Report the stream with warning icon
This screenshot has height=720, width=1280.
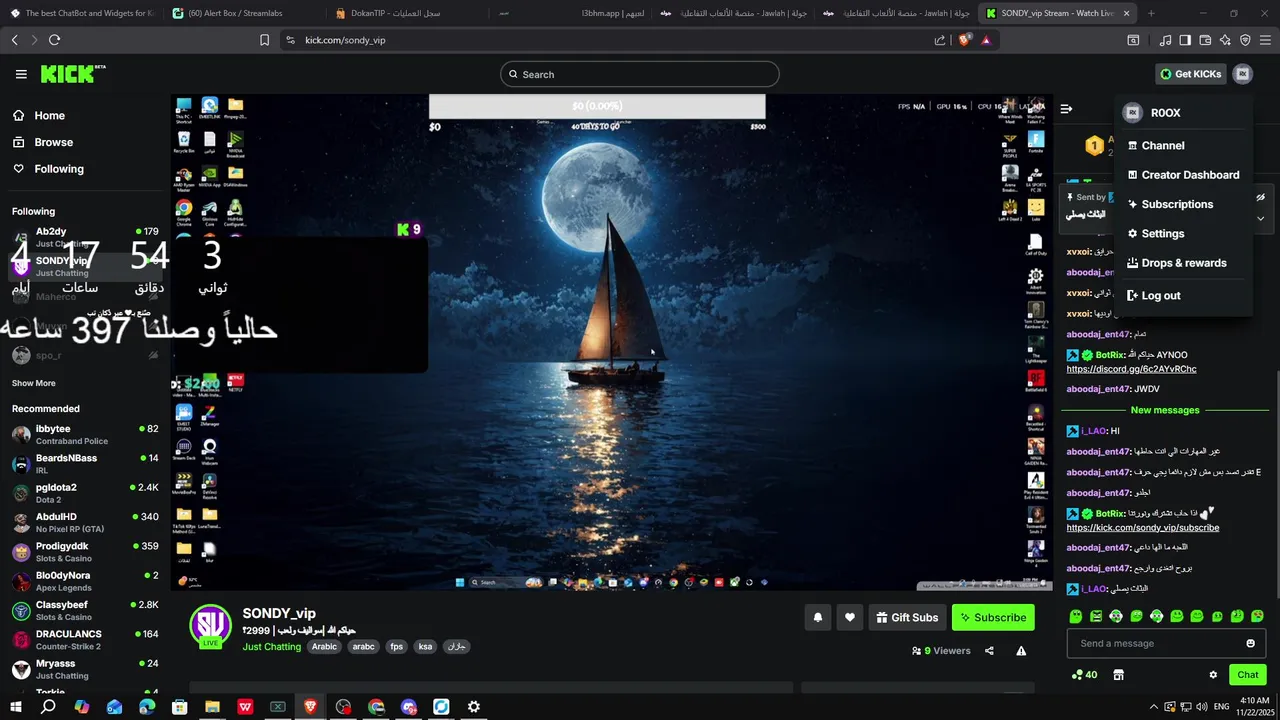click(x=1021, y=651)
